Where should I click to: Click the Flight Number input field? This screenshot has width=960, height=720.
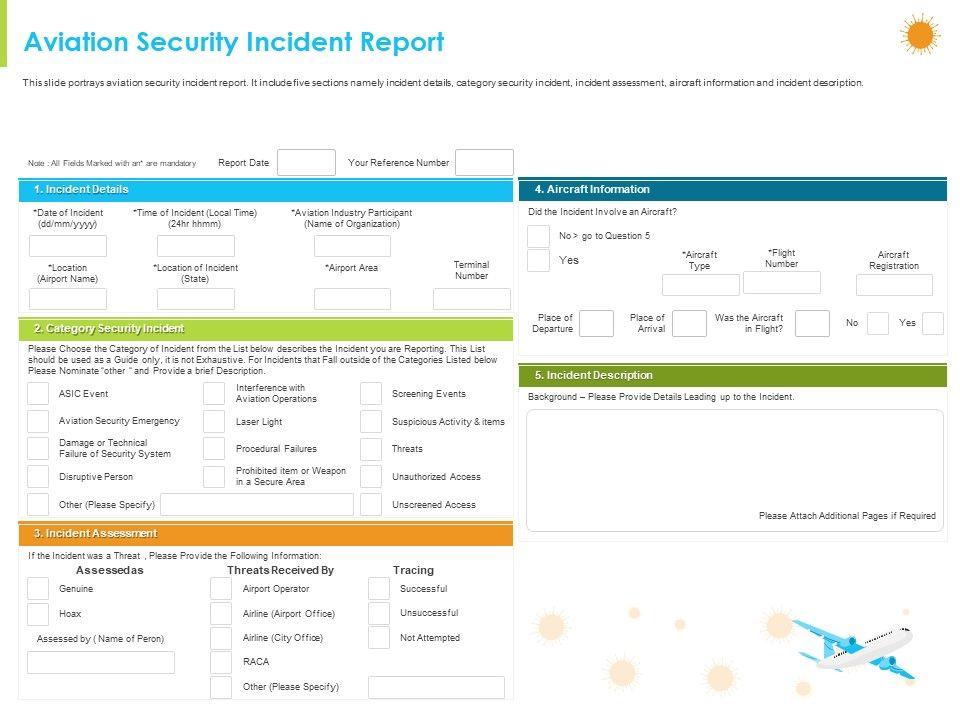point(781,282)
